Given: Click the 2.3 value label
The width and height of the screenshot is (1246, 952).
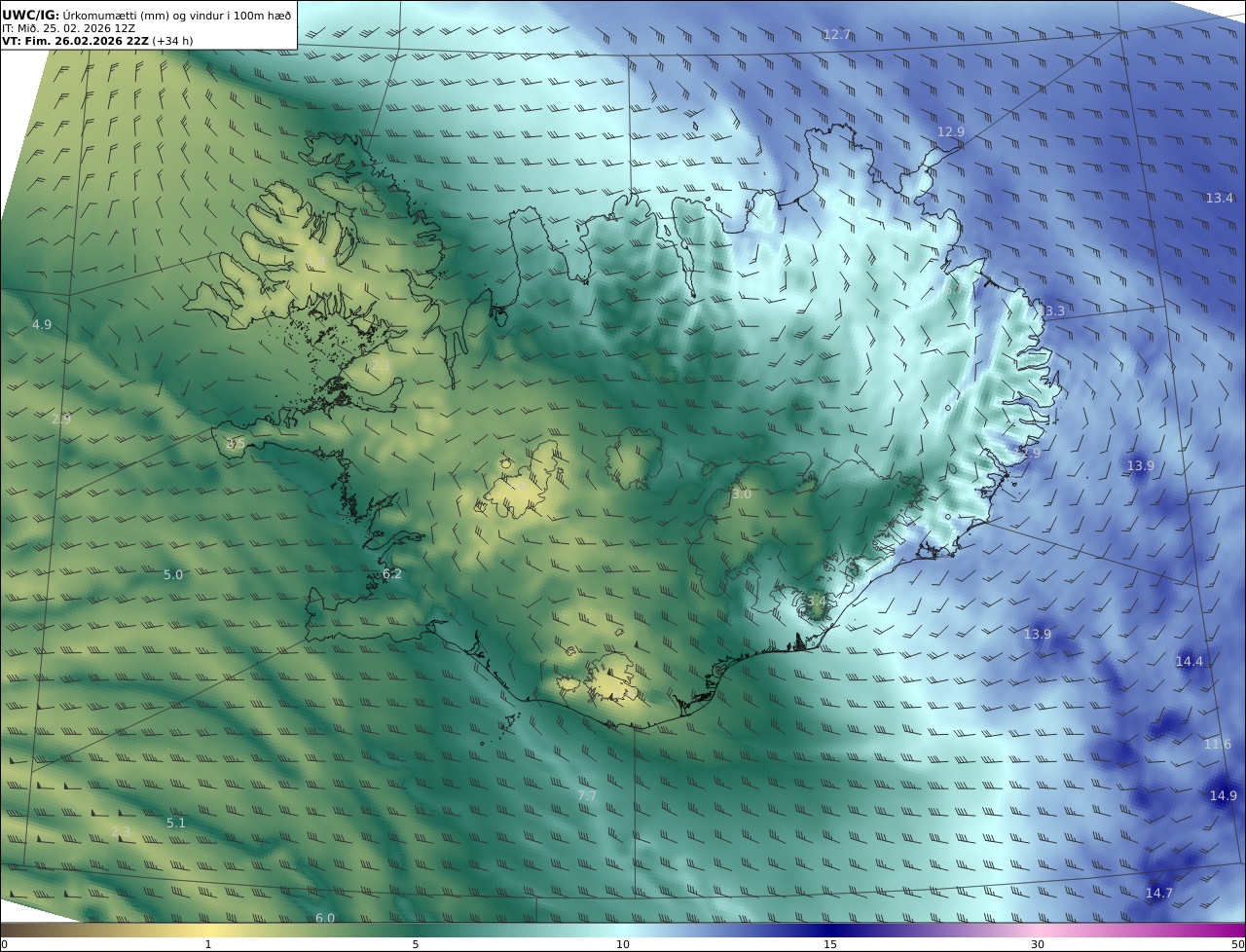Looking at the screenshot, I should 120,831.
